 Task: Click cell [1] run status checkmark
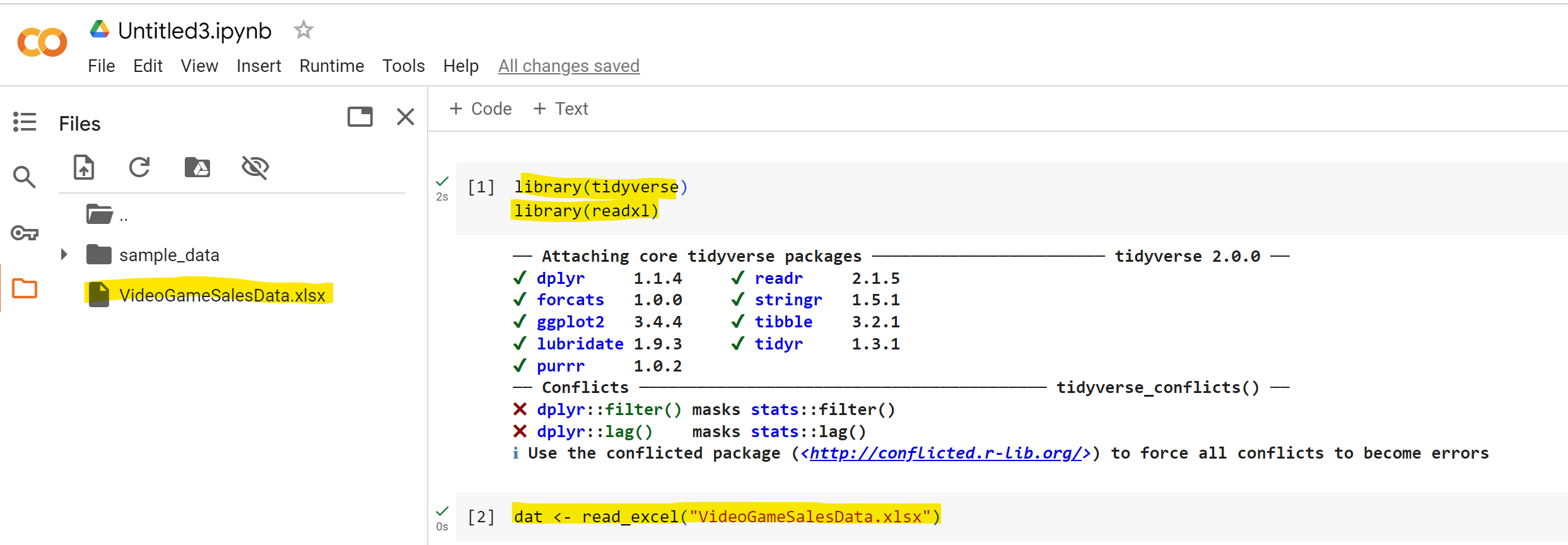(x=442, y=181)
